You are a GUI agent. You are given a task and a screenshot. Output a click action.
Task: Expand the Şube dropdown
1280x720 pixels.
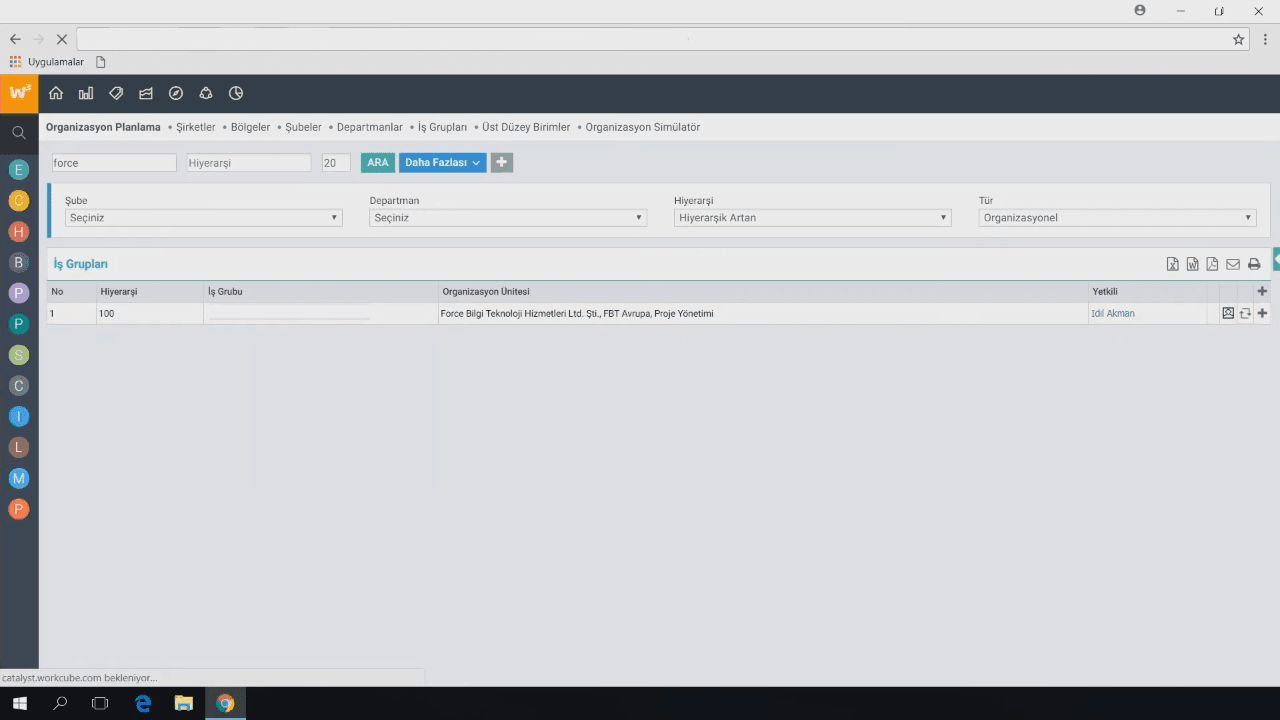(x=204, y=218)
